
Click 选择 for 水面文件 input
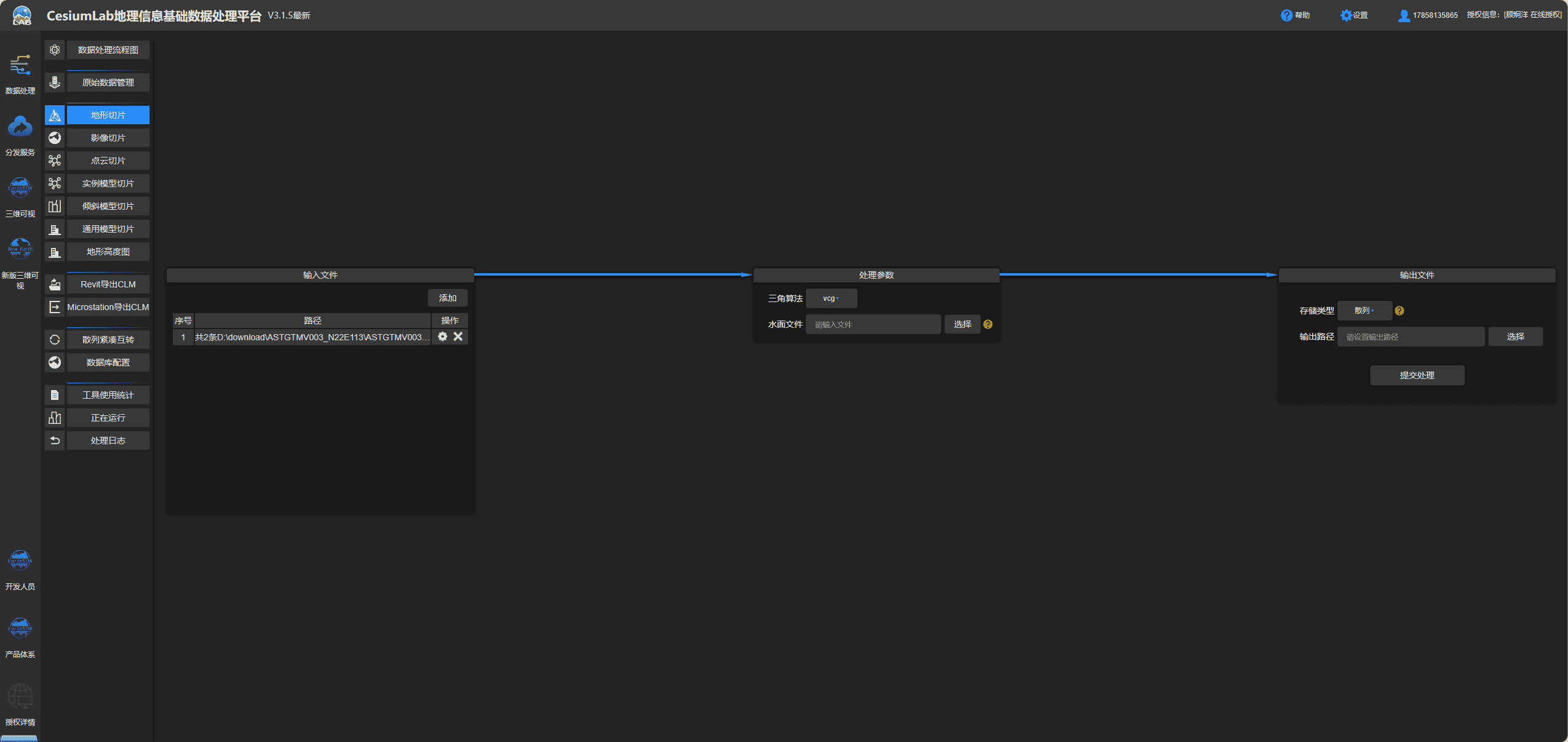961,324
